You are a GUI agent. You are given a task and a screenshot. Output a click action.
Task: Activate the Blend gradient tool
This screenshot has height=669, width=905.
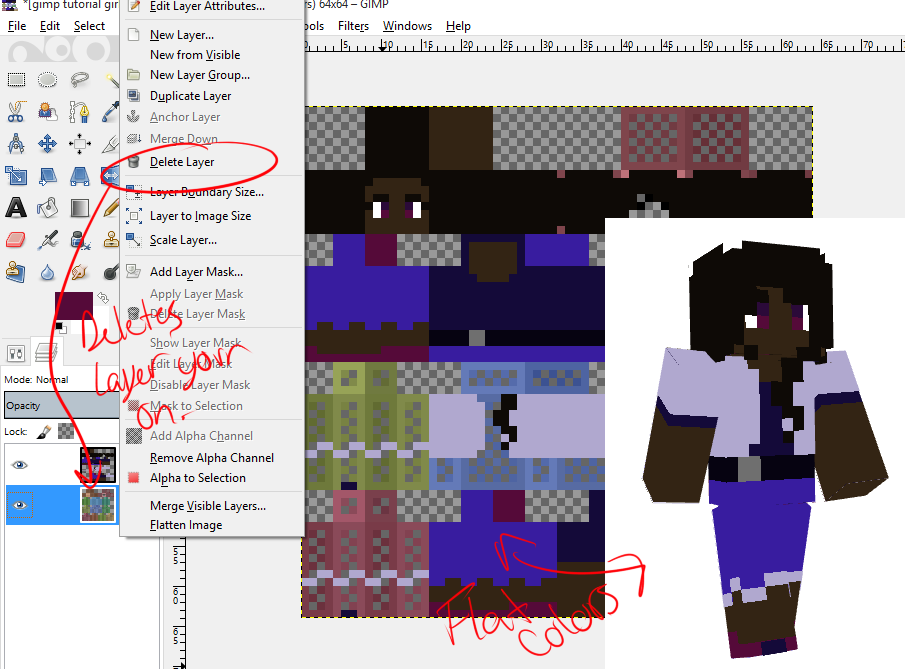tap(79, 207)
